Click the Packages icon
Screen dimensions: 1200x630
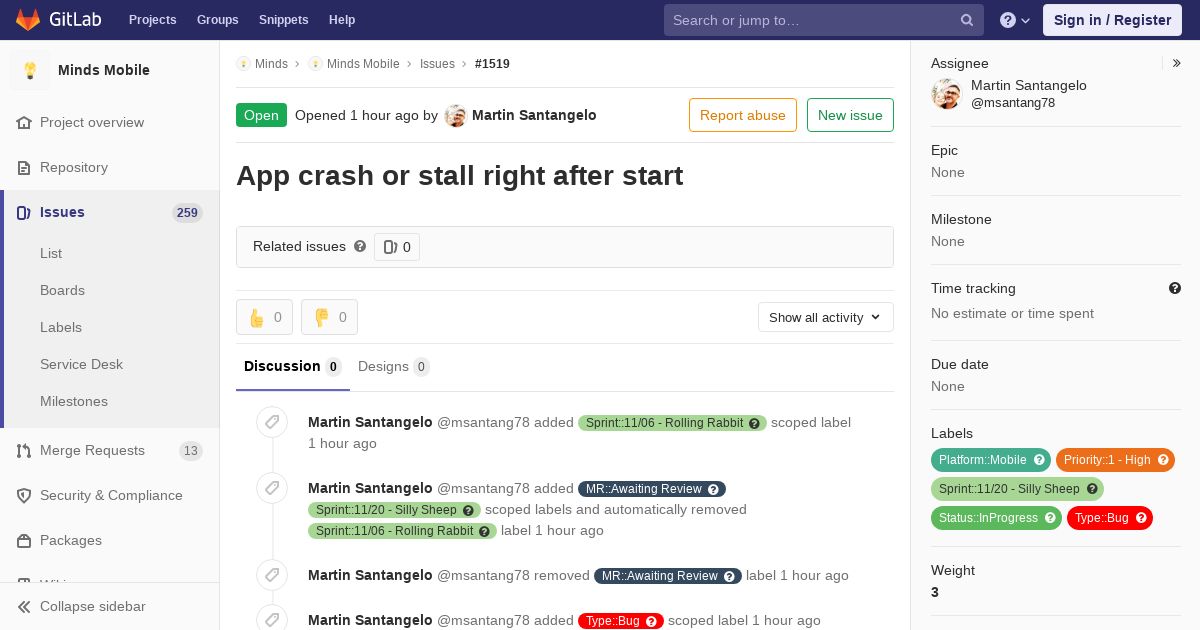click(x=24, y=540)
